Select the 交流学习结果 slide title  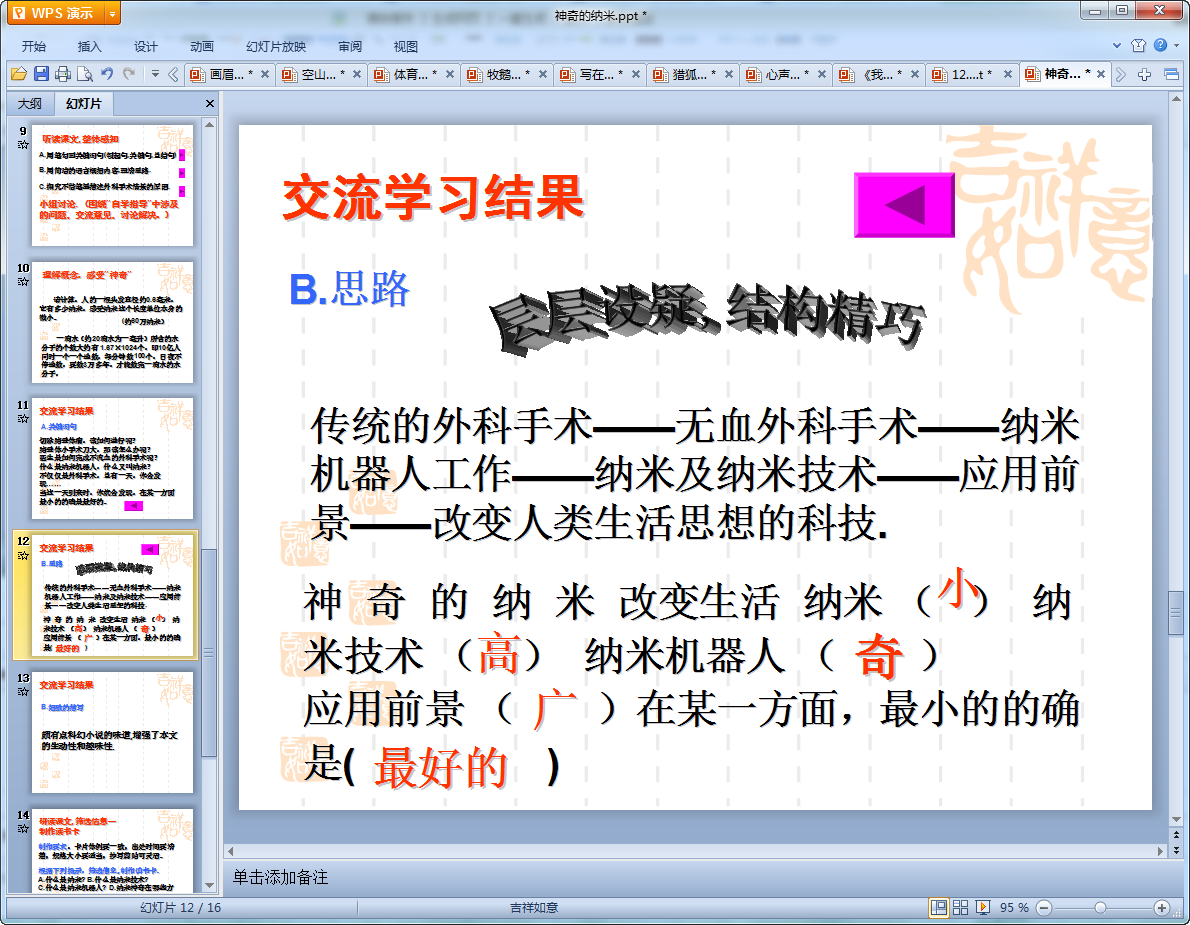[x=433, y=198]
